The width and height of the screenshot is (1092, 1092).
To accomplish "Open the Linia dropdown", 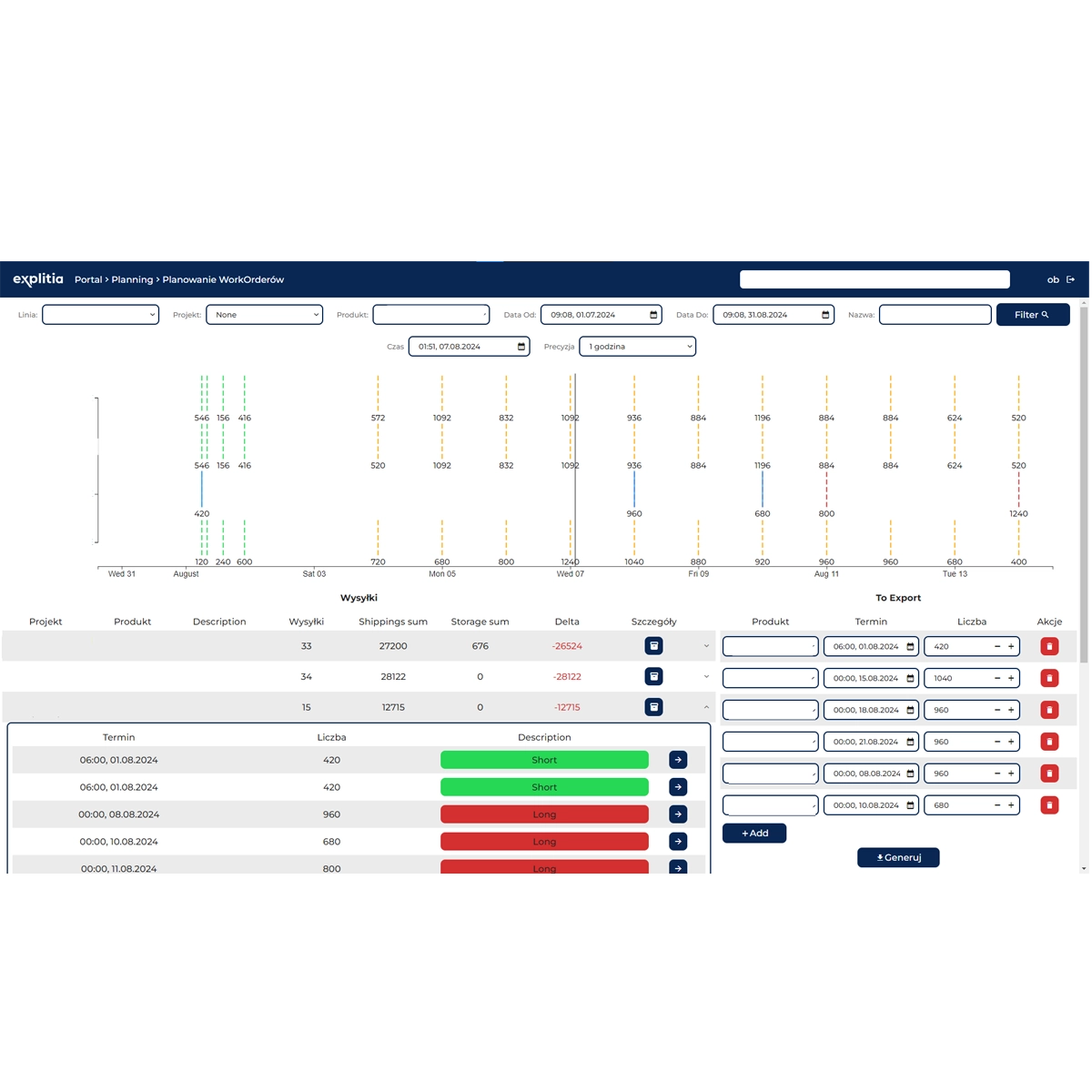I will tap(100, 315).
